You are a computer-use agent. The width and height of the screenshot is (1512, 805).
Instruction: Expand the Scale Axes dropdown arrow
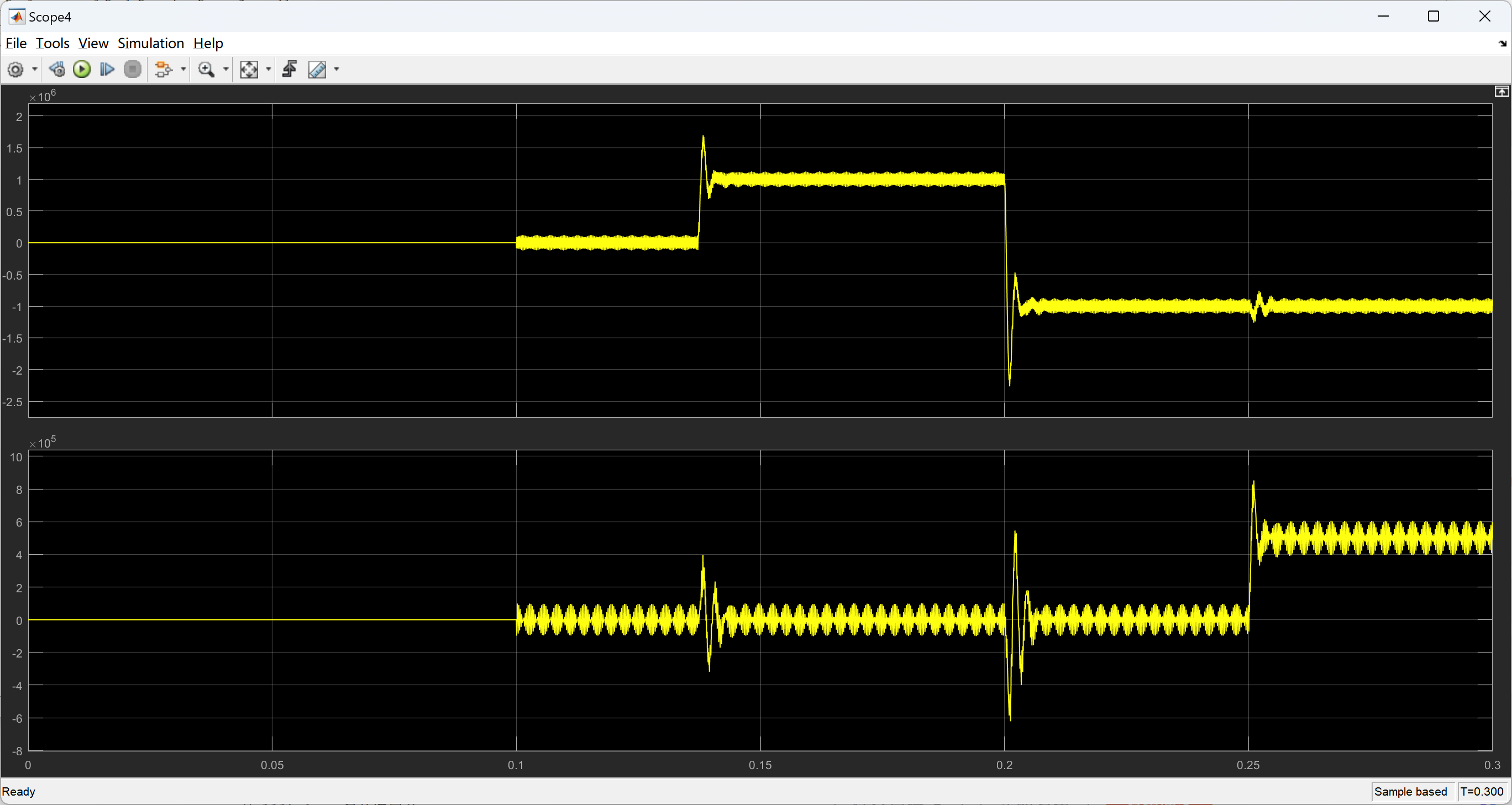pyautogui.click(x=269, y=70)
